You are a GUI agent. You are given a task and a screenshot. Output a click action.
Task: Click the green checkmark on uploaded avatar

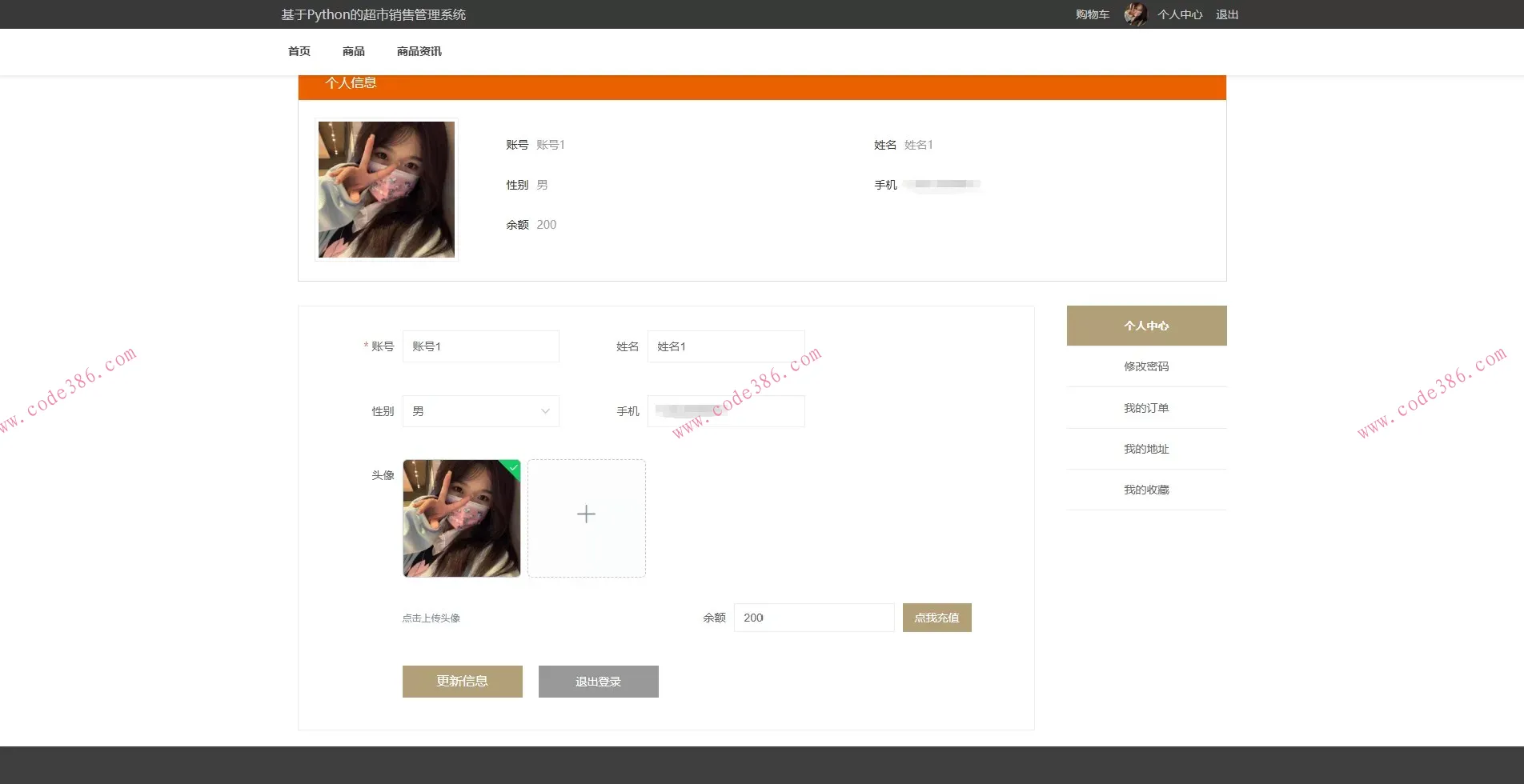[x=513, y=467]
